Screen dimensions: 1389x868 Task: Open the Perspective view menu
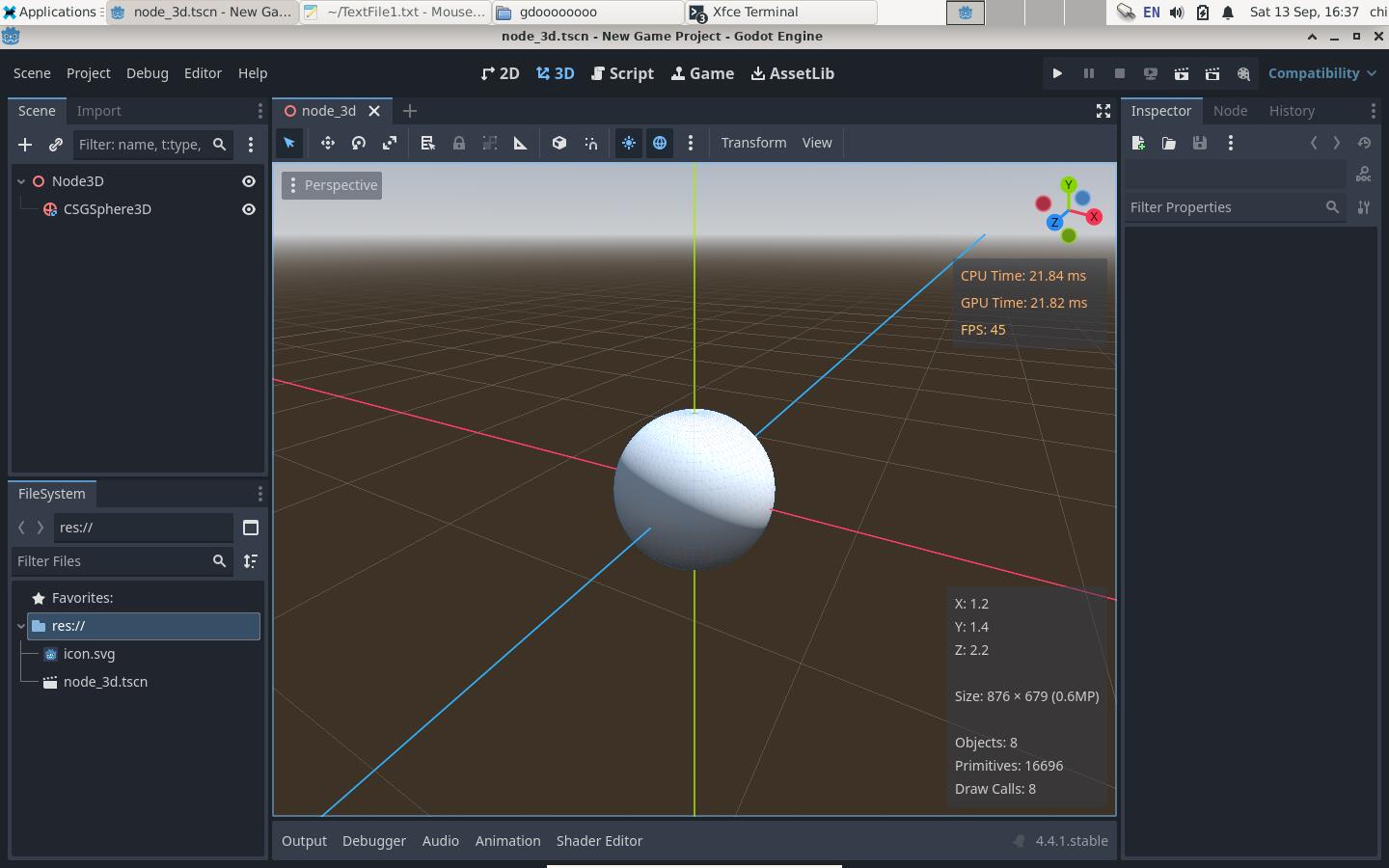[x=332, y=185]
